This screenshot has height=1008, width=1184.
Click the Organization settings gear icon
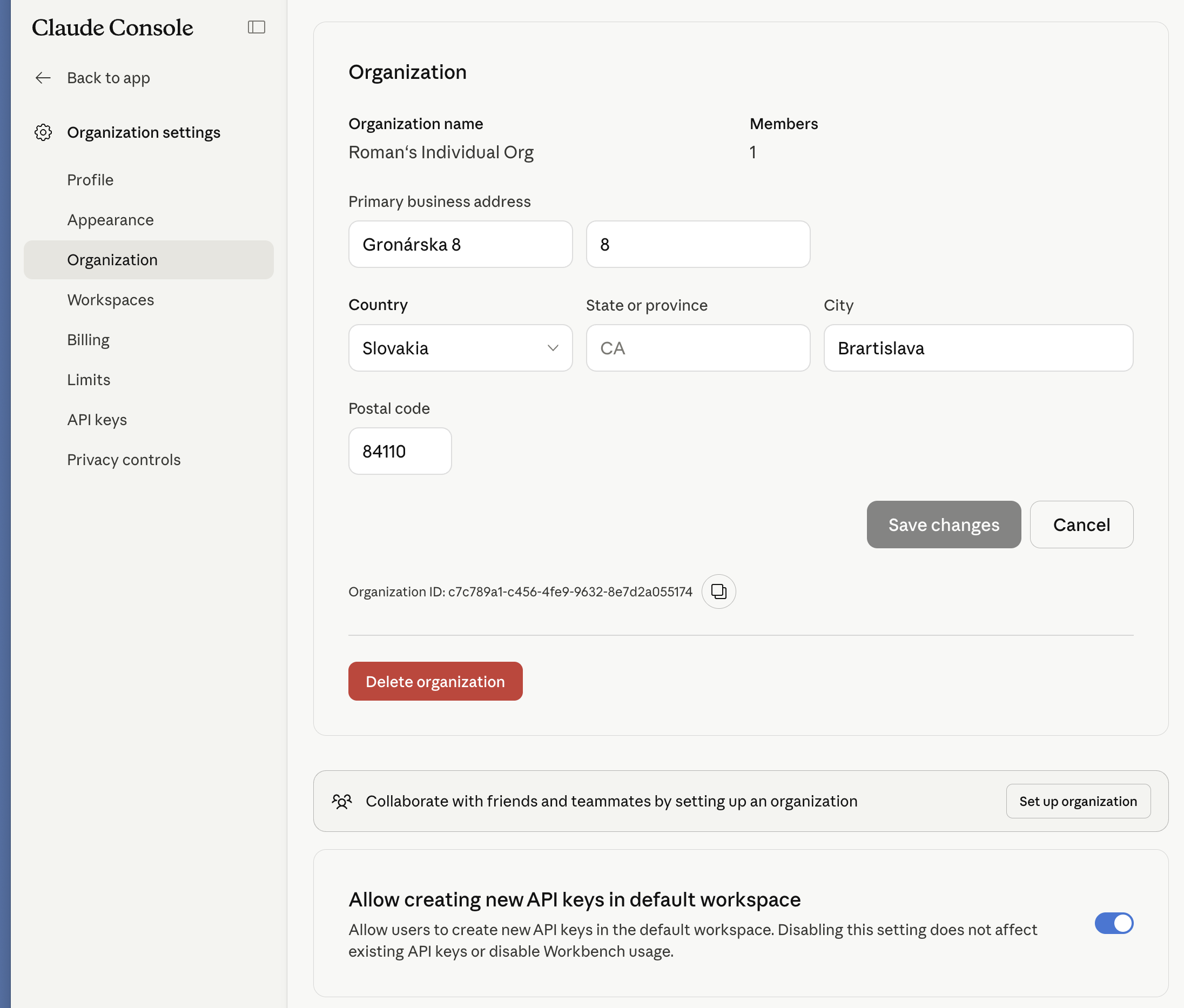click(43, 132)
